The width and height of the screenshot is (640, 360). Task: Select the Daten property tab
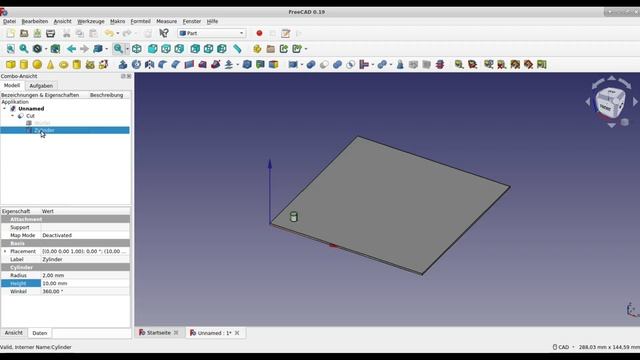pyautogui.click(x=40, y=333)
